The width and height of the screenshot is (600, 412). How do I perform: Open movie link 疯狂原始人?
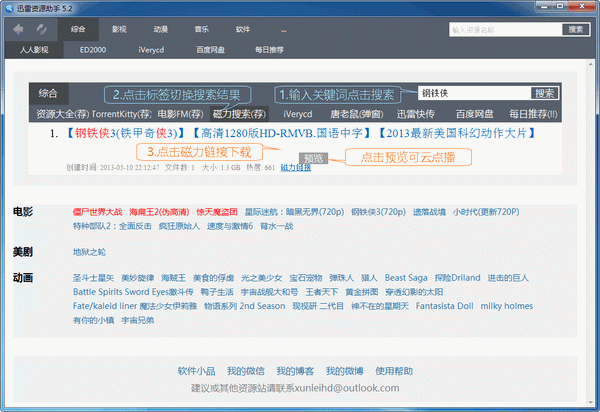tap(179, 226)
